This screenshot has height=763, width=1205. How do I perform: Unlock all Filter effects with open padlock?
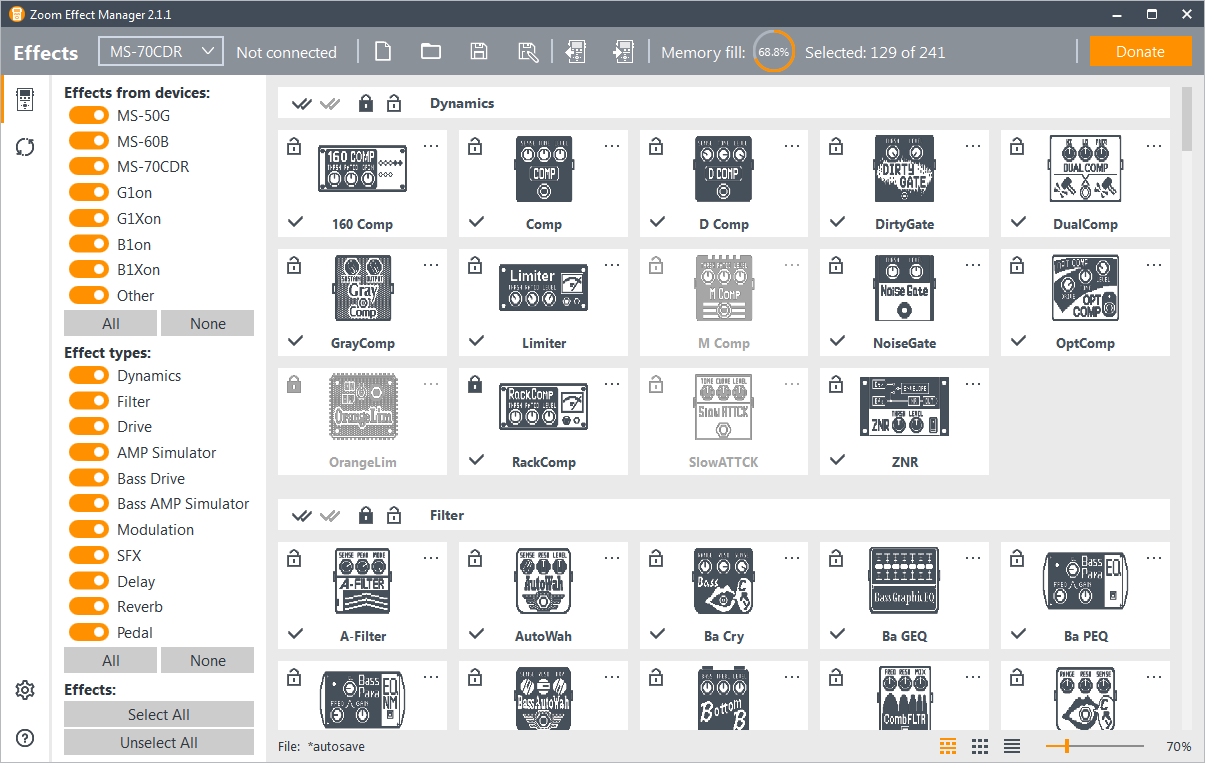coord(394,514)
